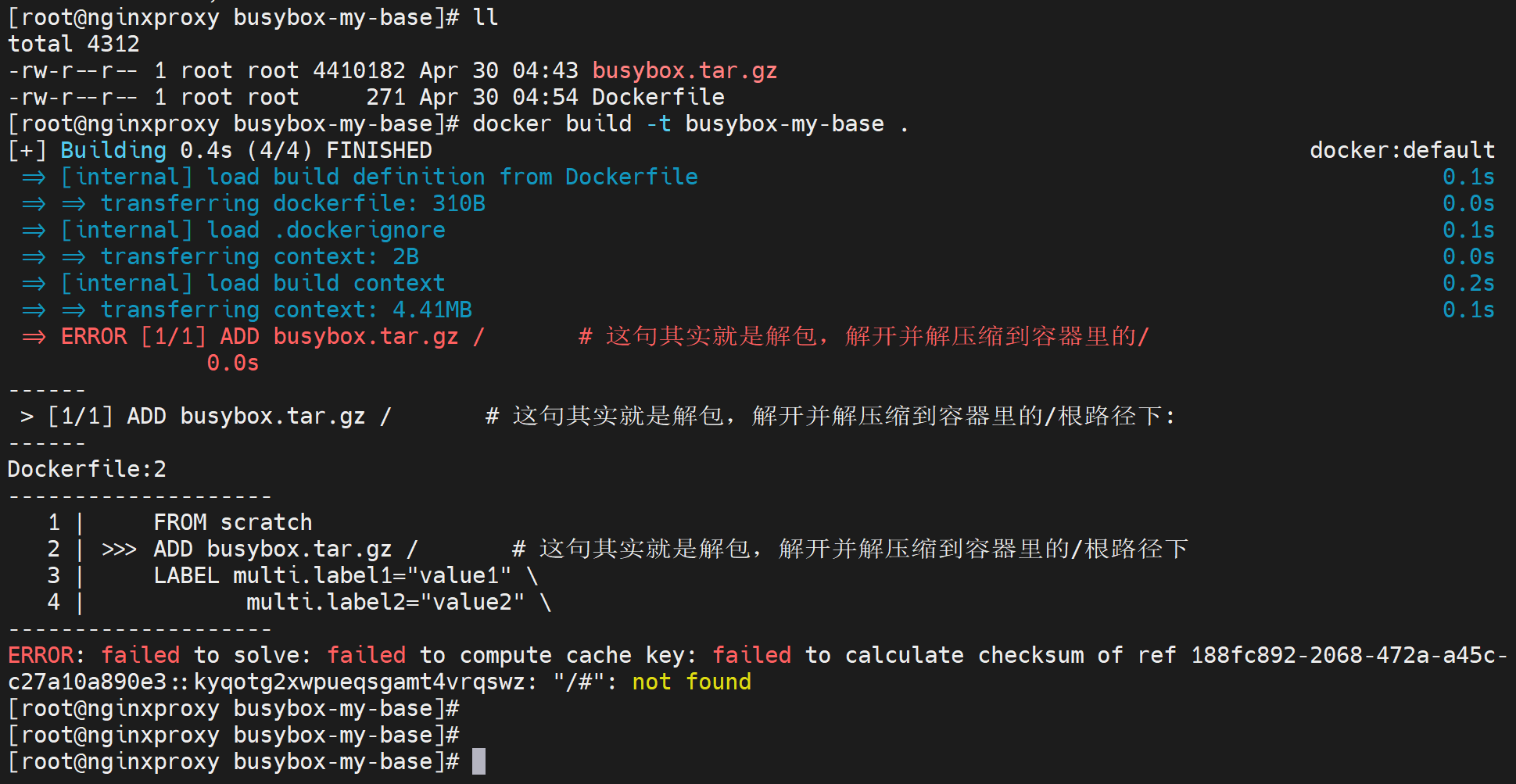This screenshot has width=1516, height=784.
Task: Click the Dockerfile name in the ll listing
Action: pos(658,97)
